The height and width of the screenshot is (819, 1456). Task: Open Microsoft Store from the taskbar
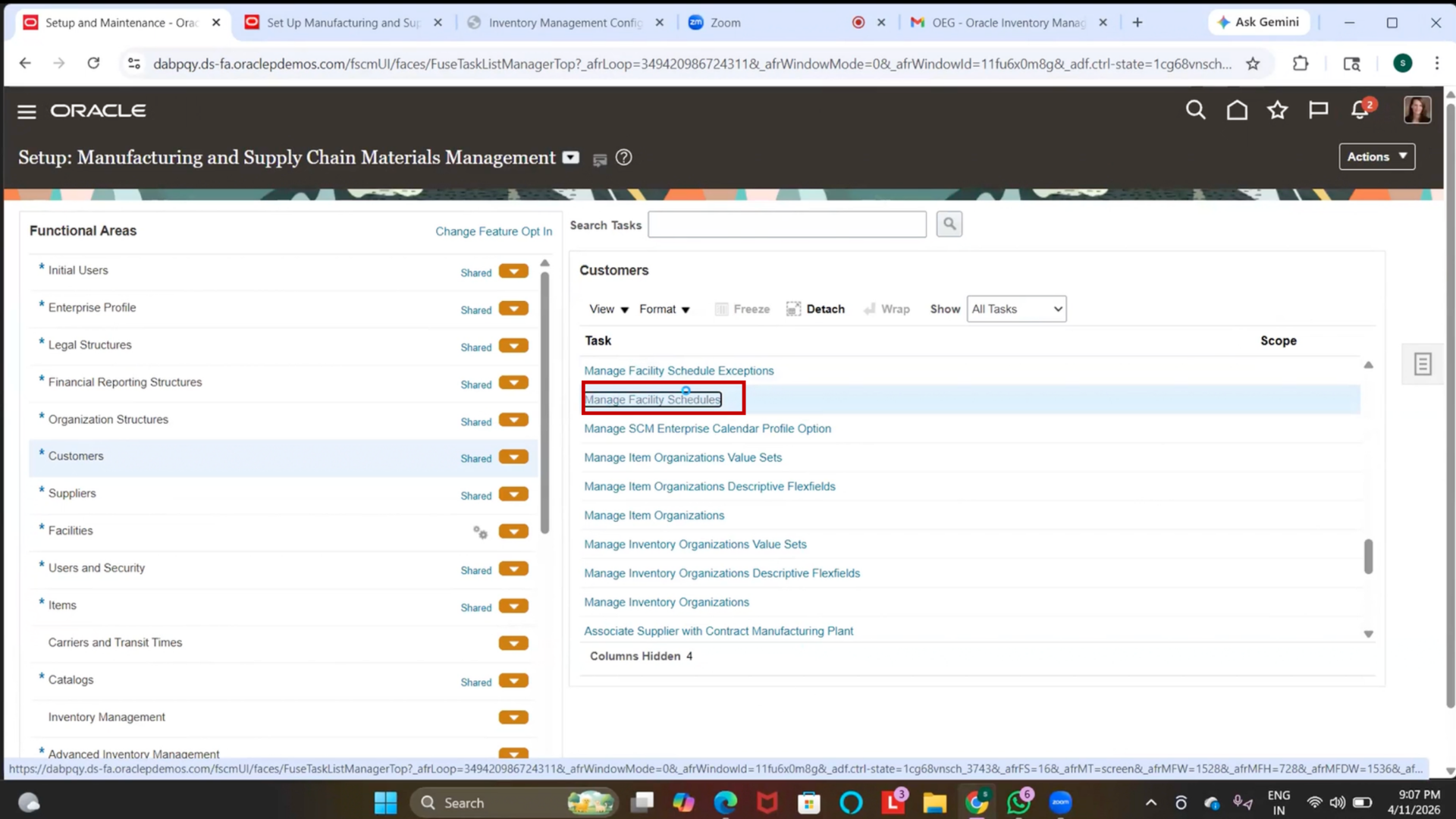809,802
